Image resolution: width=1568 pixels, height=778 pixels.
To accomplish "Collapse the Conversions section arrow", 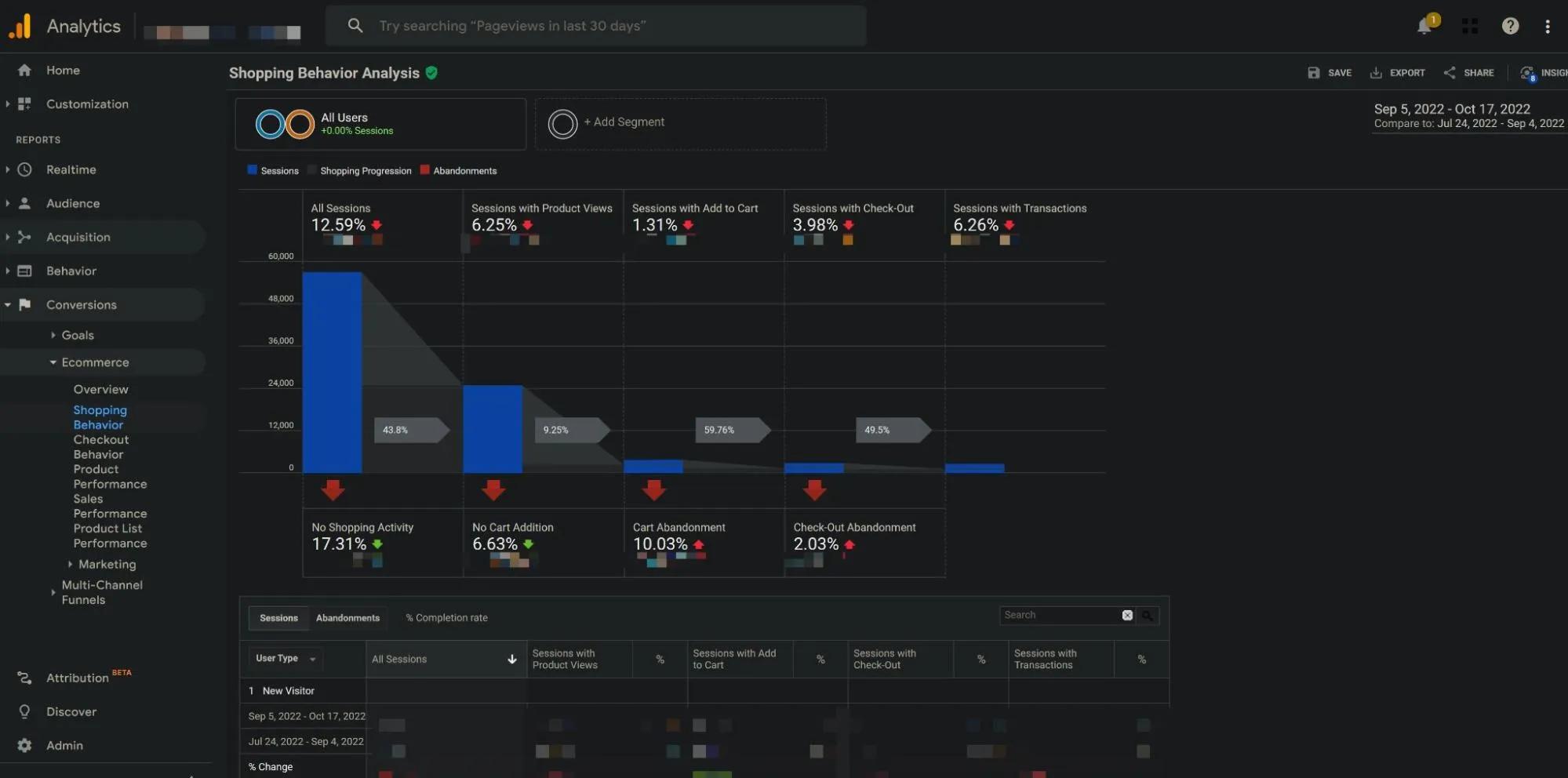I will tap(7, 304).
